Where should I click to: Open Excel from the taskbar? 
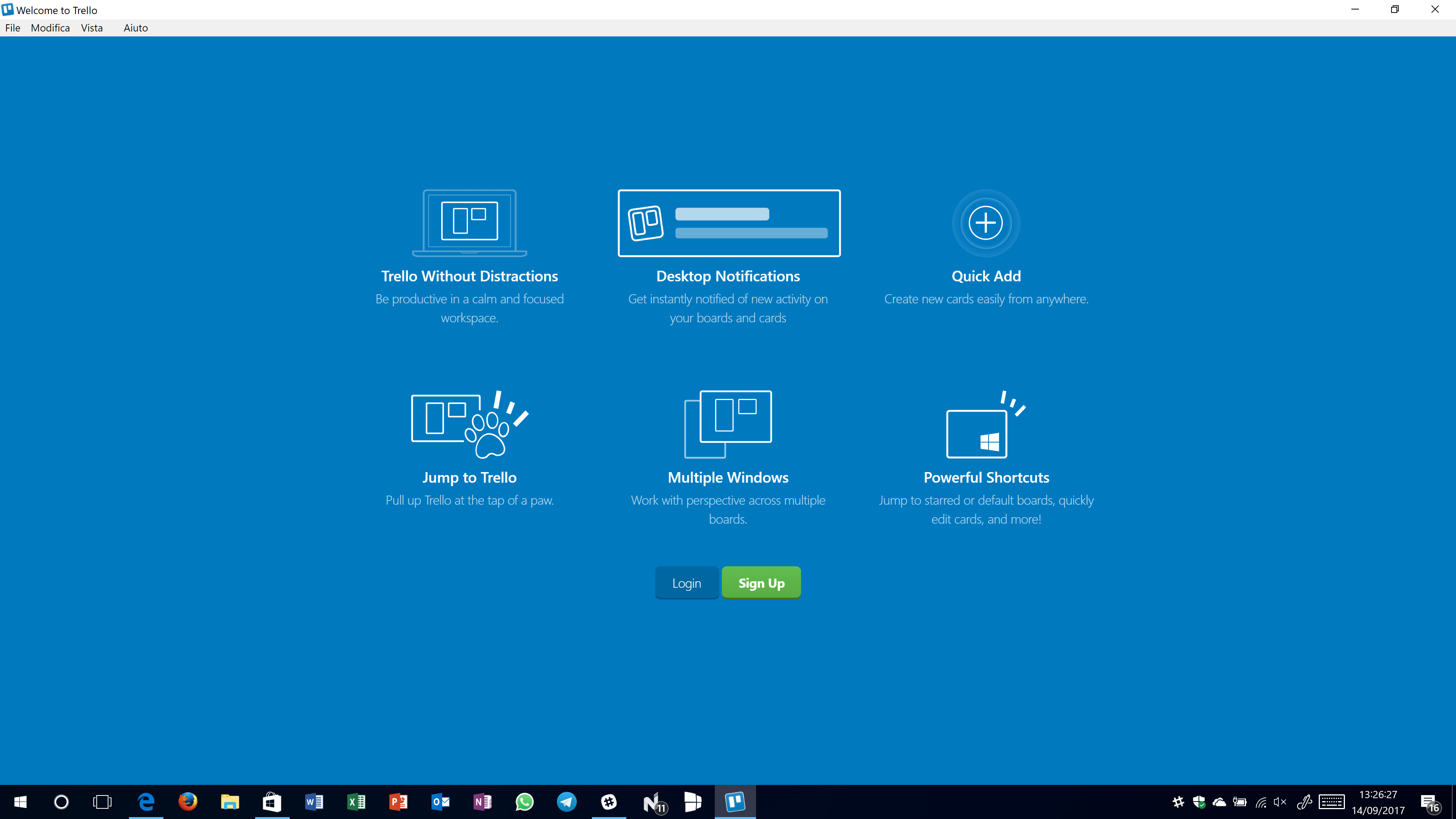pyautogui.click(x=356, y=802)
